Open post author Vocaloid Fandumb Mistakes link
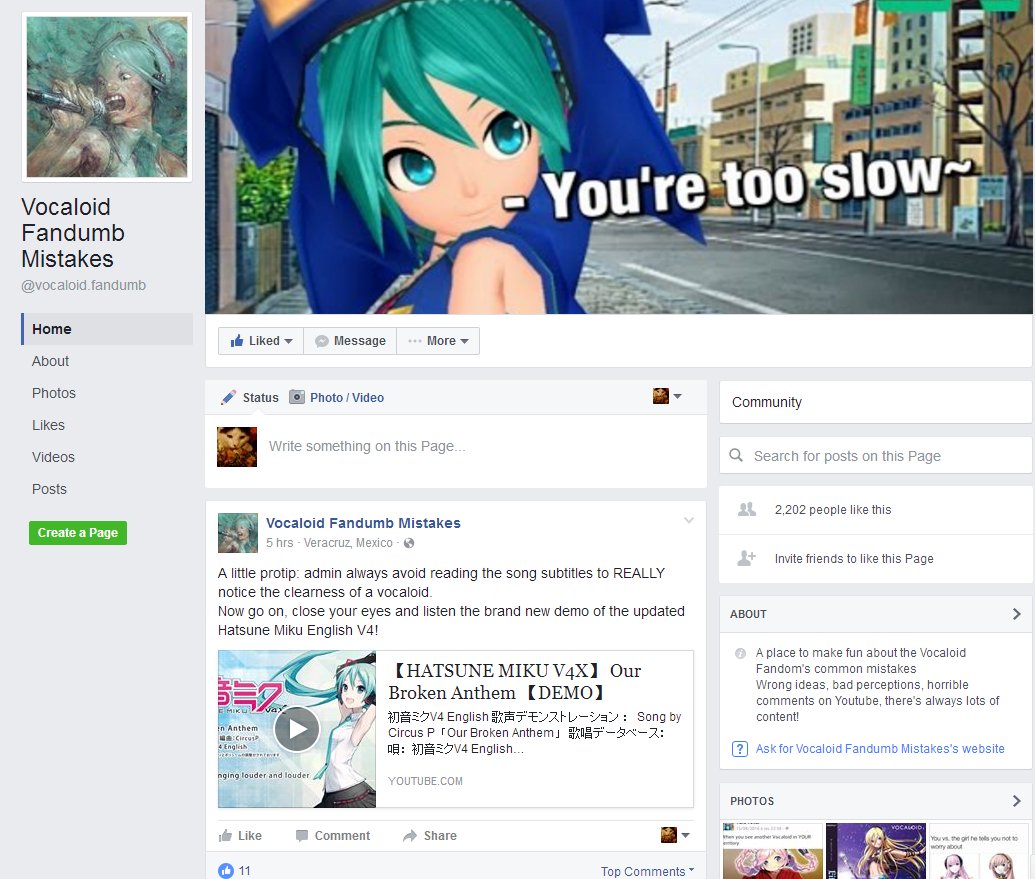The image size is (1035, 879). (363, 523)
